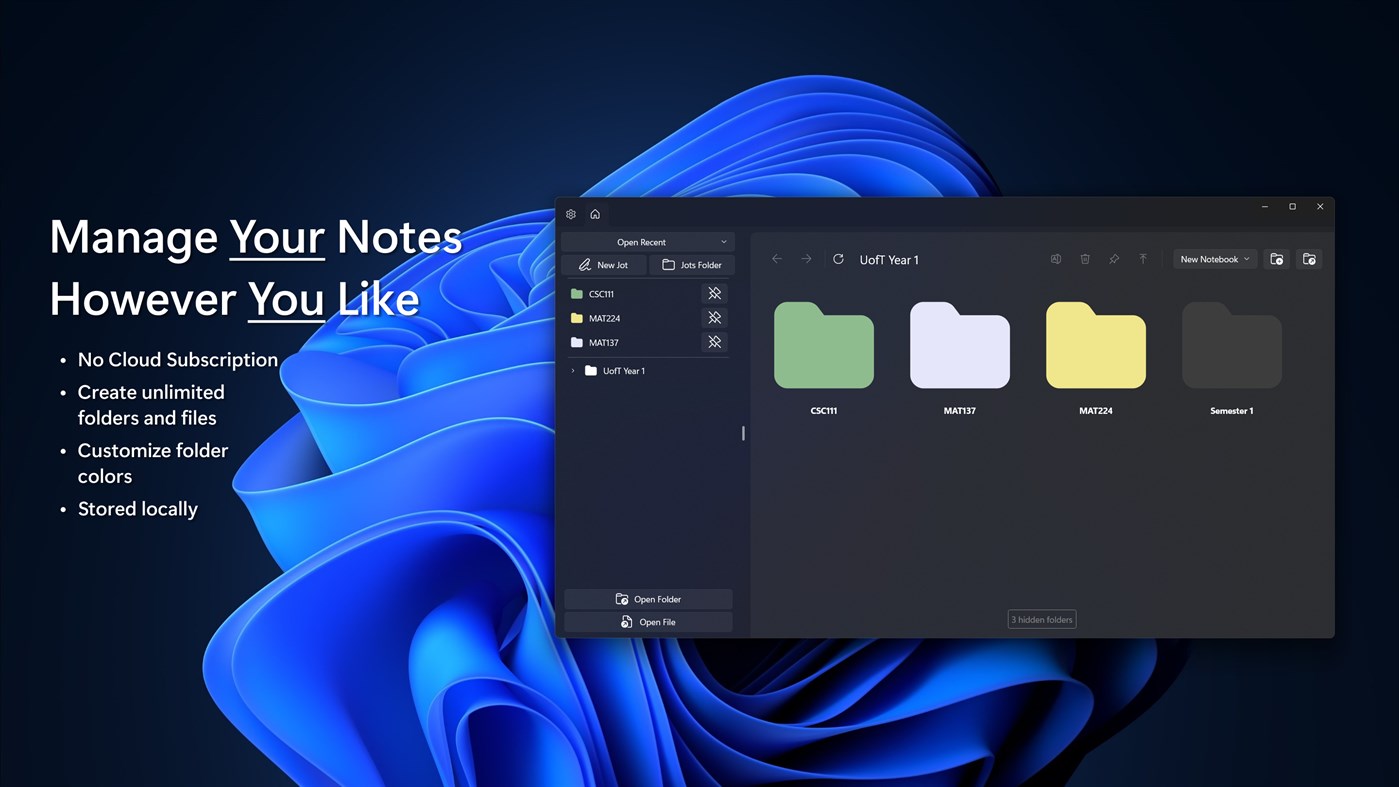Switch to the home tab
The image size is (1399, 787).
tap(595, 213)
